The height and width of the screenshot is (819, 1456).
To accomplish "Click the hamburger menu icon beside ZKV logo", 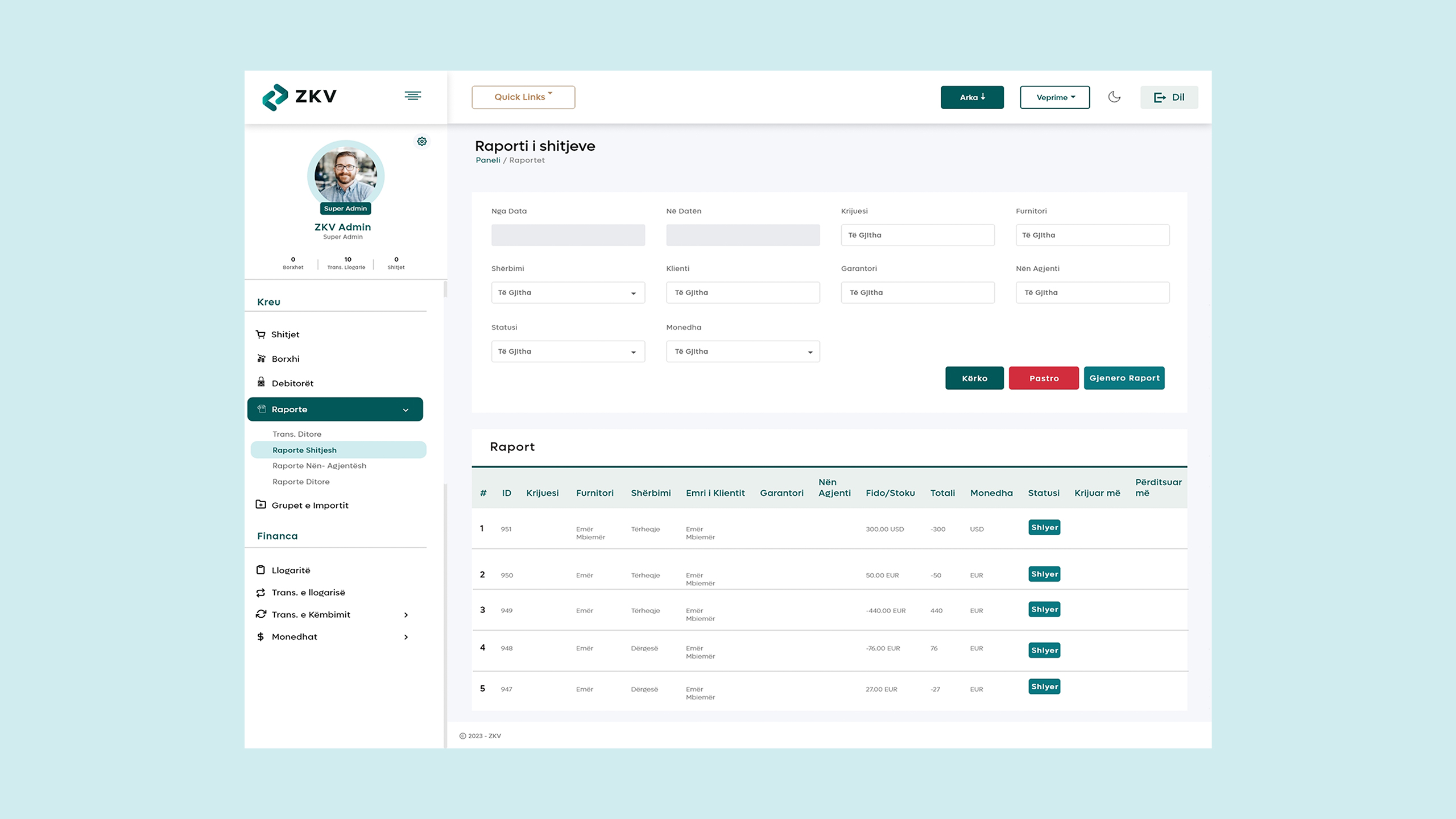I will pos(413,96).
